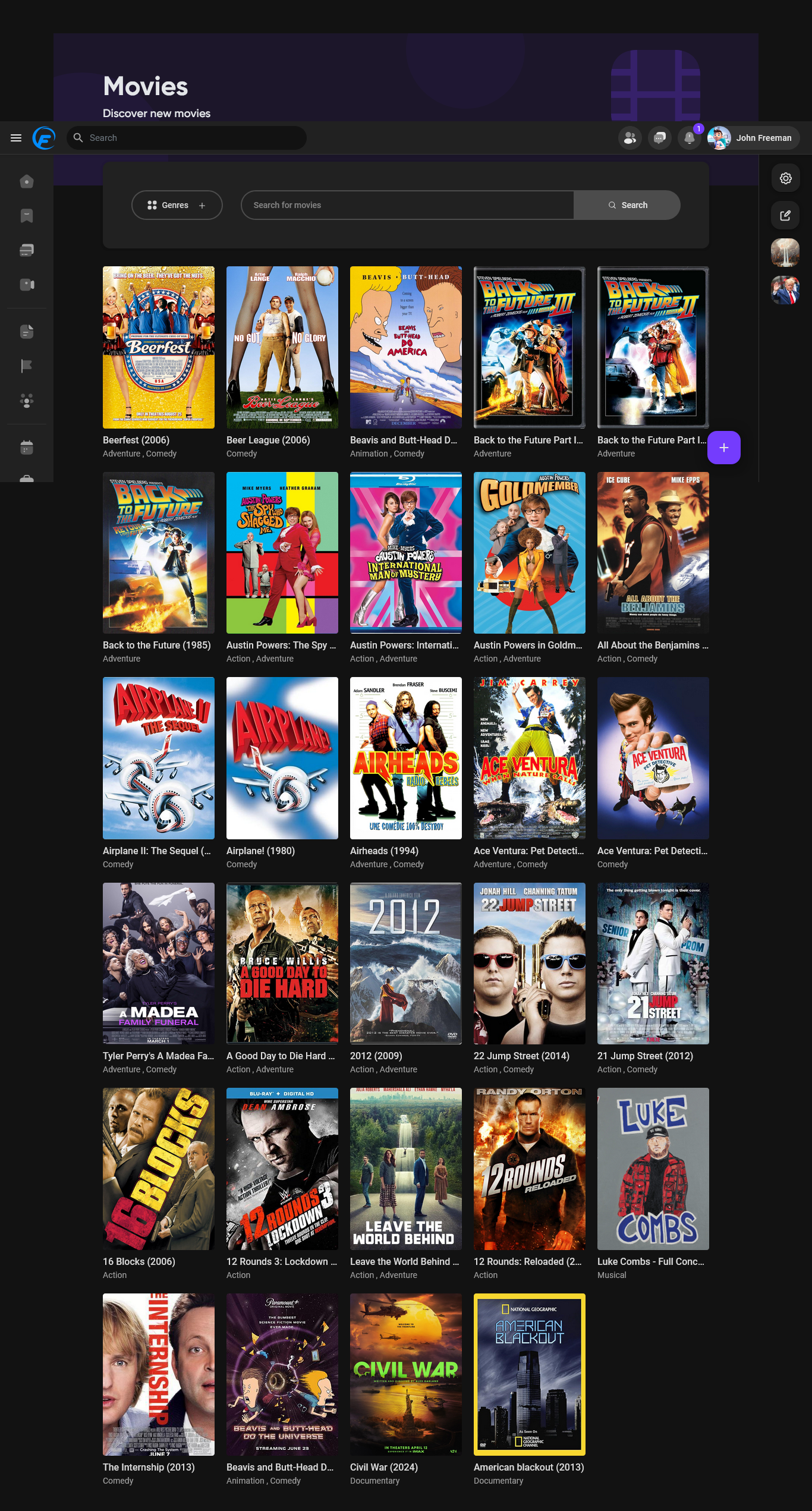
Task: Open the Spy Who Shagged Me poster
Action: 282,553
